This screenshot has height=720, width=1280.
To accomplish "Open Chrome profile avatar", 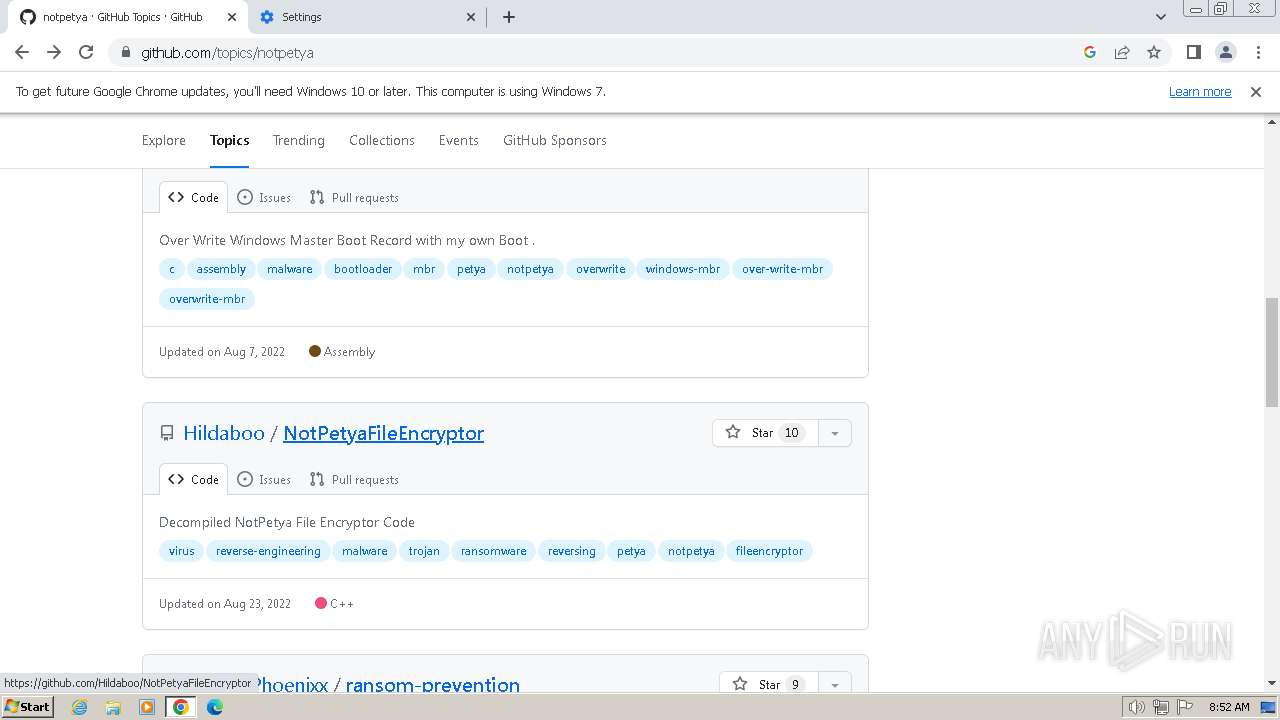I will coord(1226,52).
